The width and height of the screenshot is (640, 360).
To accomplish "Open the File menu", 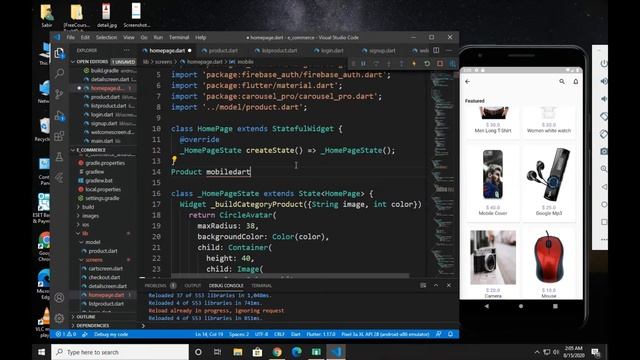I will (x=71, y=37).
